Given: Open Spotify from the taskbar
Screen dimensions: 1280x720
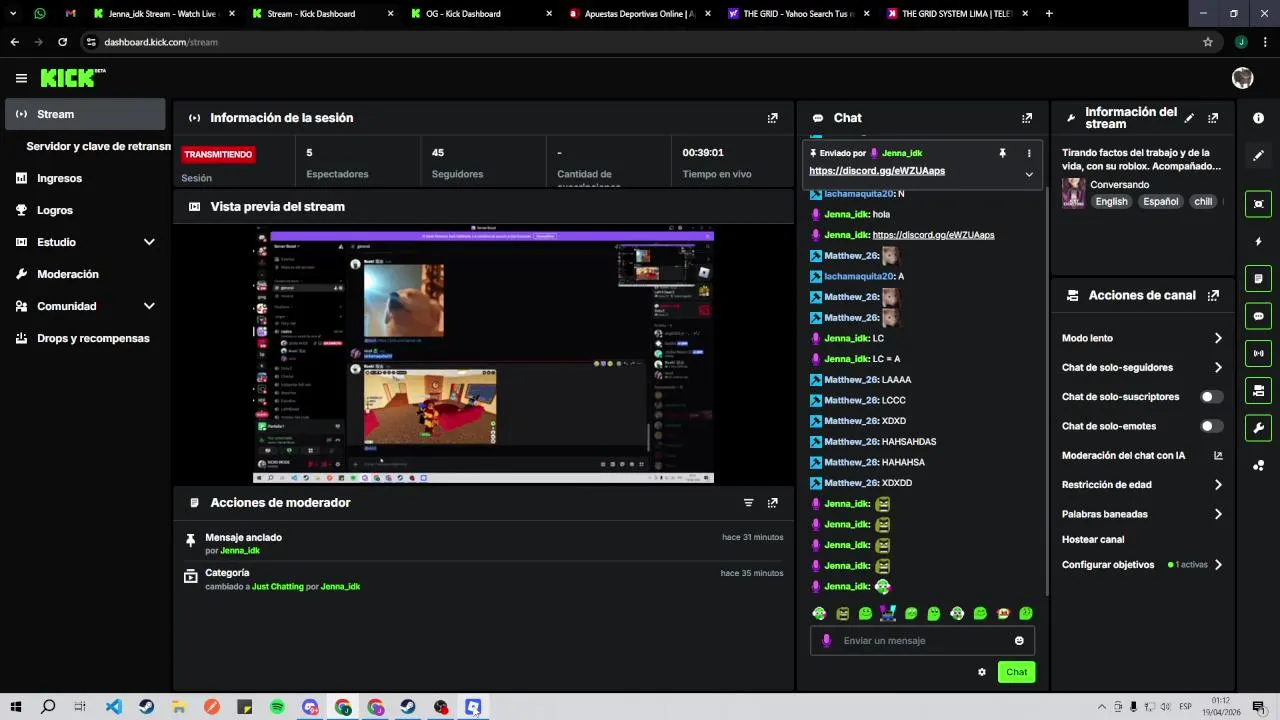Looking at the screenshot, I should pyautogui.click(x=277, y=707).
